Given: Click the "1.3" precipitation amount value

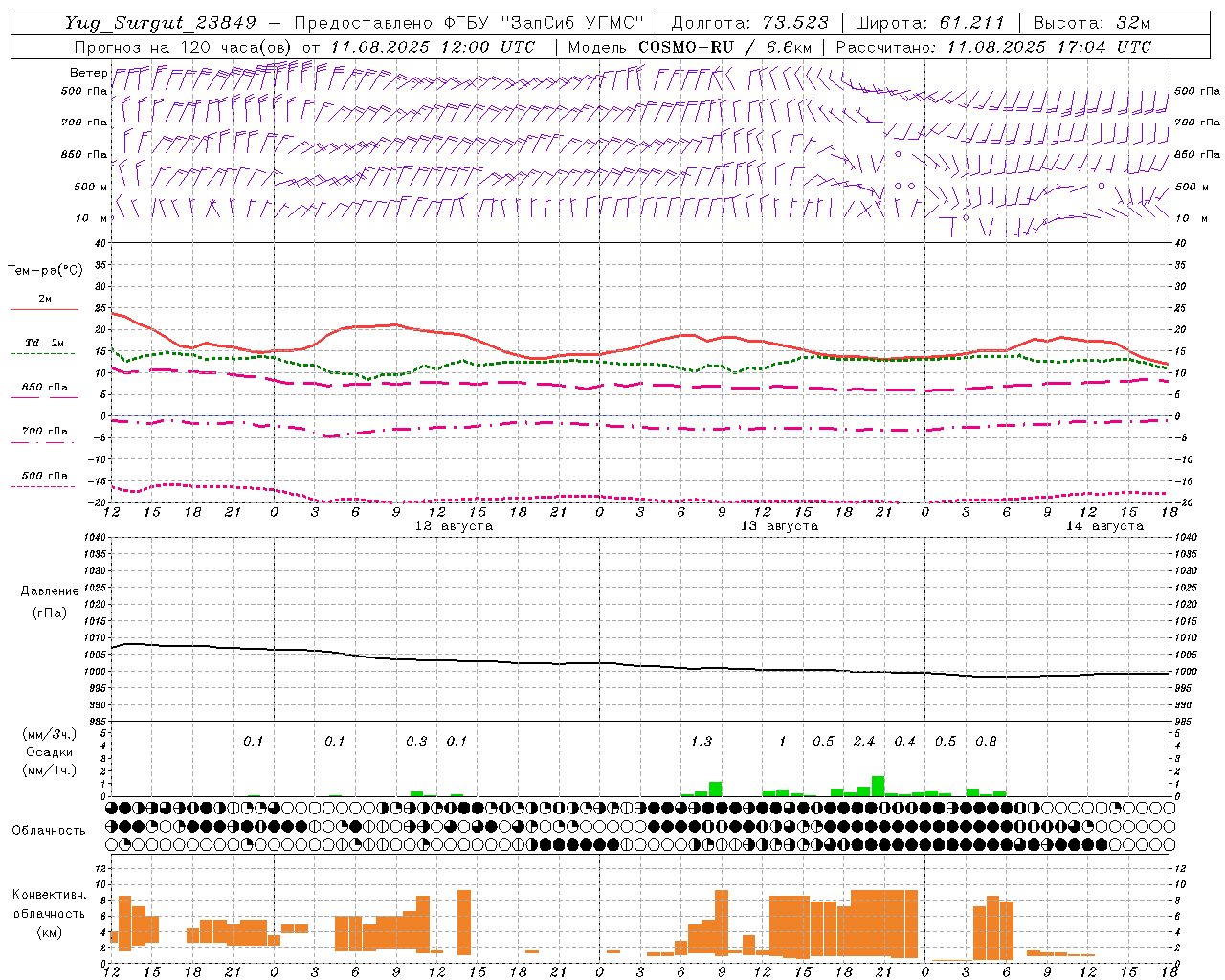Looking at the screenshot, I should point(702,741).
